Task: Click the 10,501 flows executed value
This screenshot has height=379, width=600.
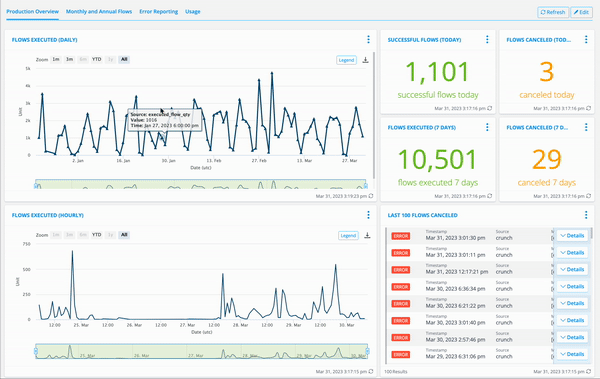Action: [x=437, y=159]
